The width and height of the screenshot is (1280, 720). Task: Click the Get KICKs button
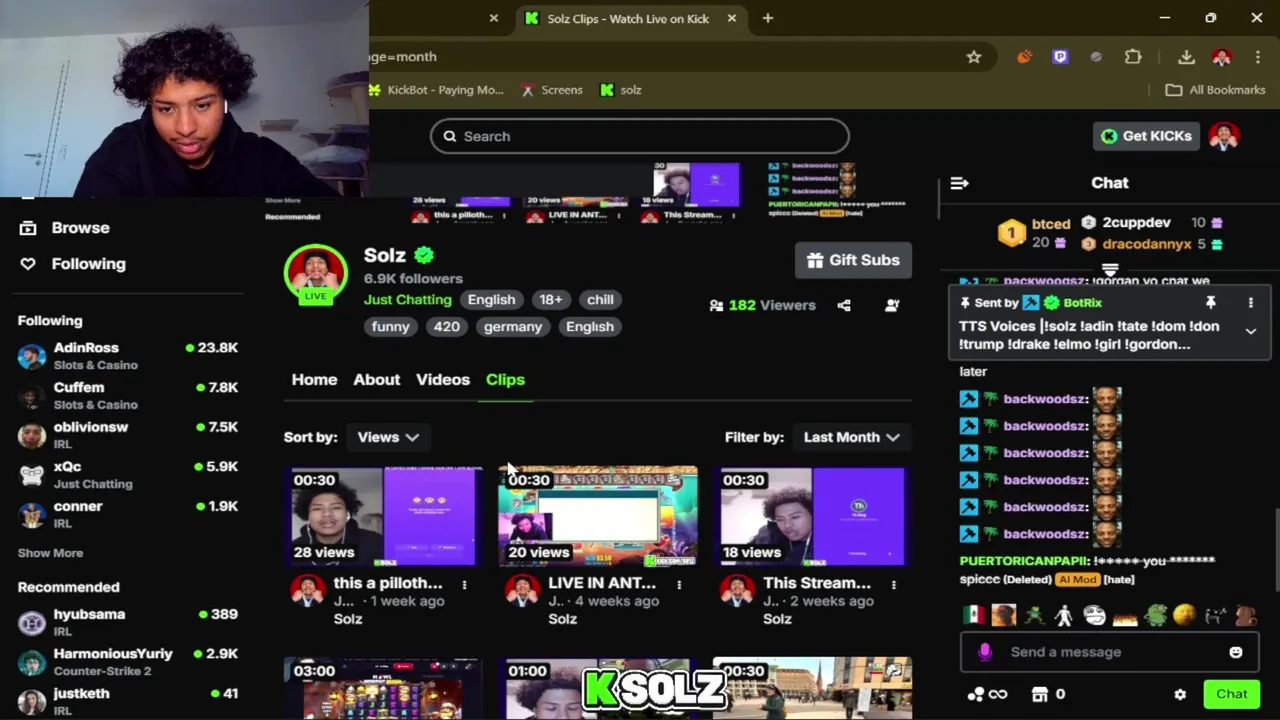click(1146, 136)
